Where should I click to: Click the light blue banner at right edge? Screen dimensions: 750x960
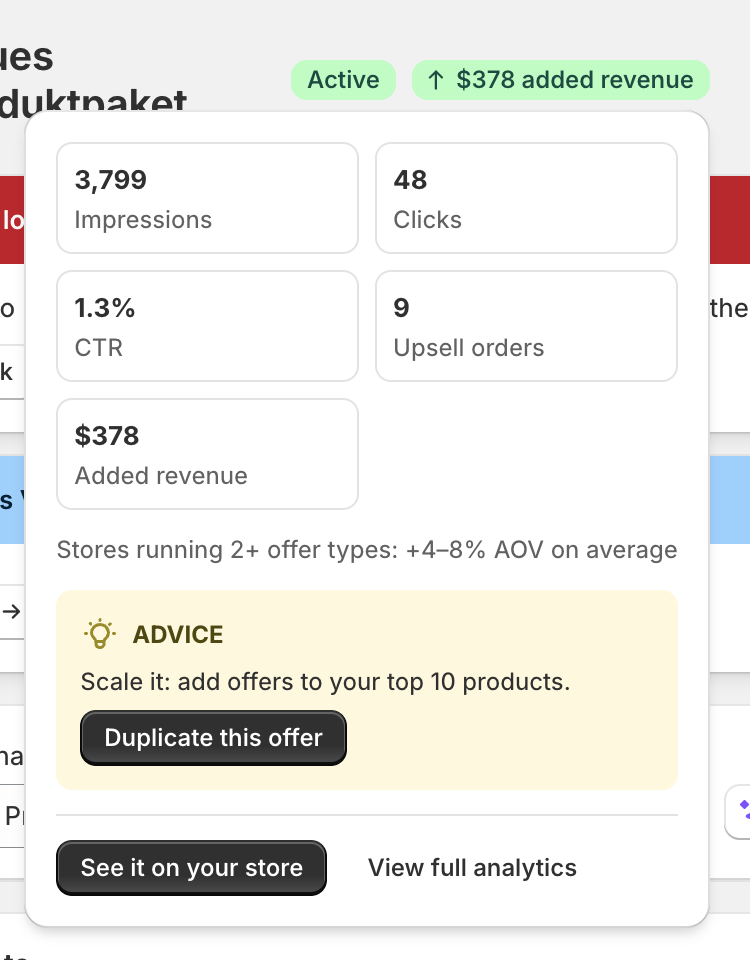[730, 500]
